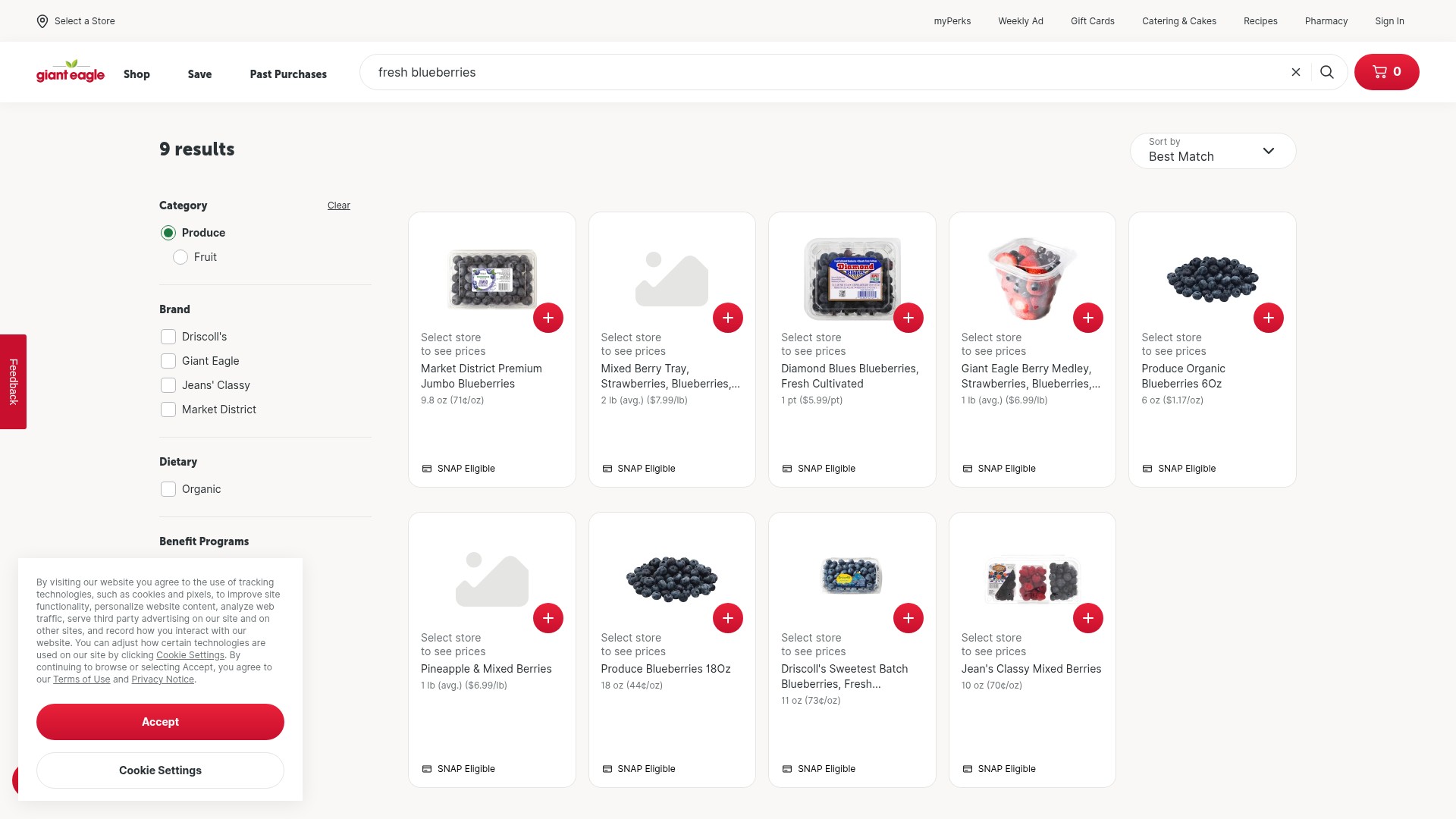Click the location pin icon for Select a Store
This screenshot has height=819, width=1456.
point(42,21)
